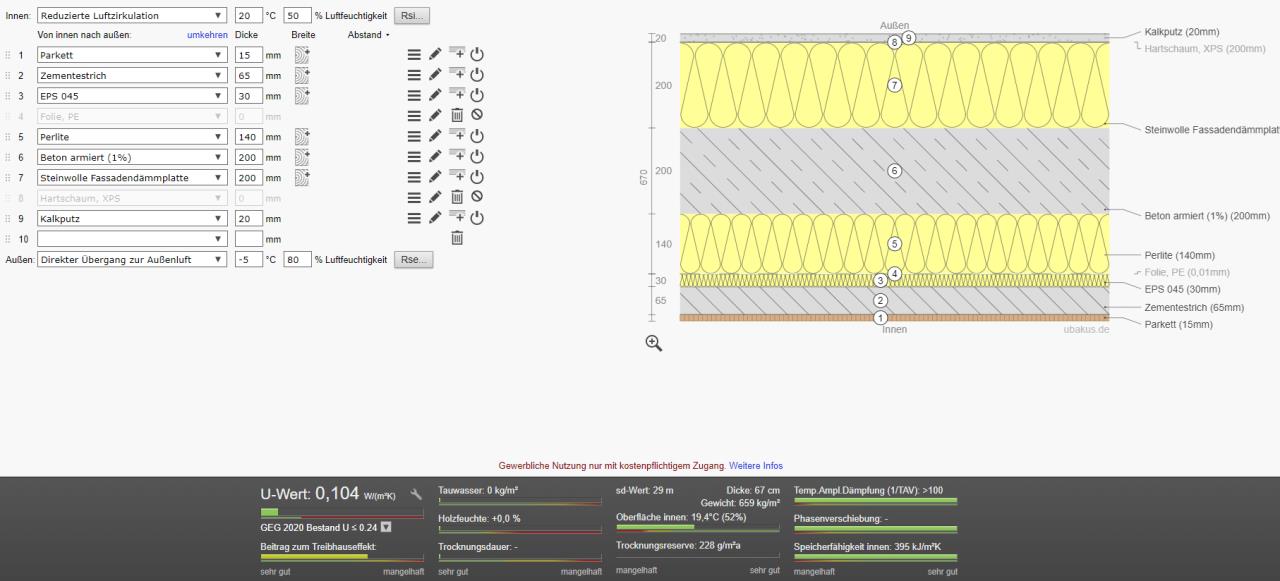Select layer marker 6 in the diagram
1280x581 pixels.
(x=894, y=171)
